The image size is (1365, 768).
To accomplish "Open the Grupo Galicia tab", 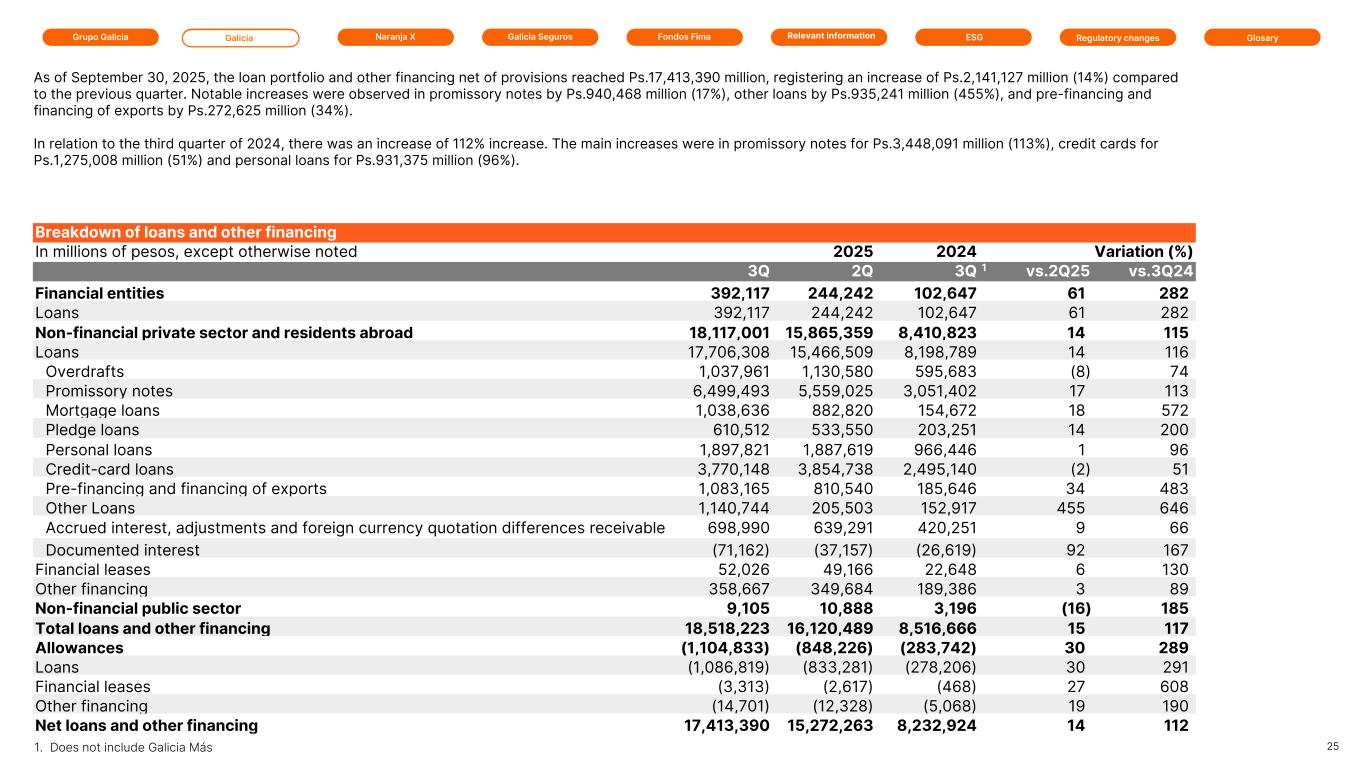I will pyautogui.click(x=100, y=37).
